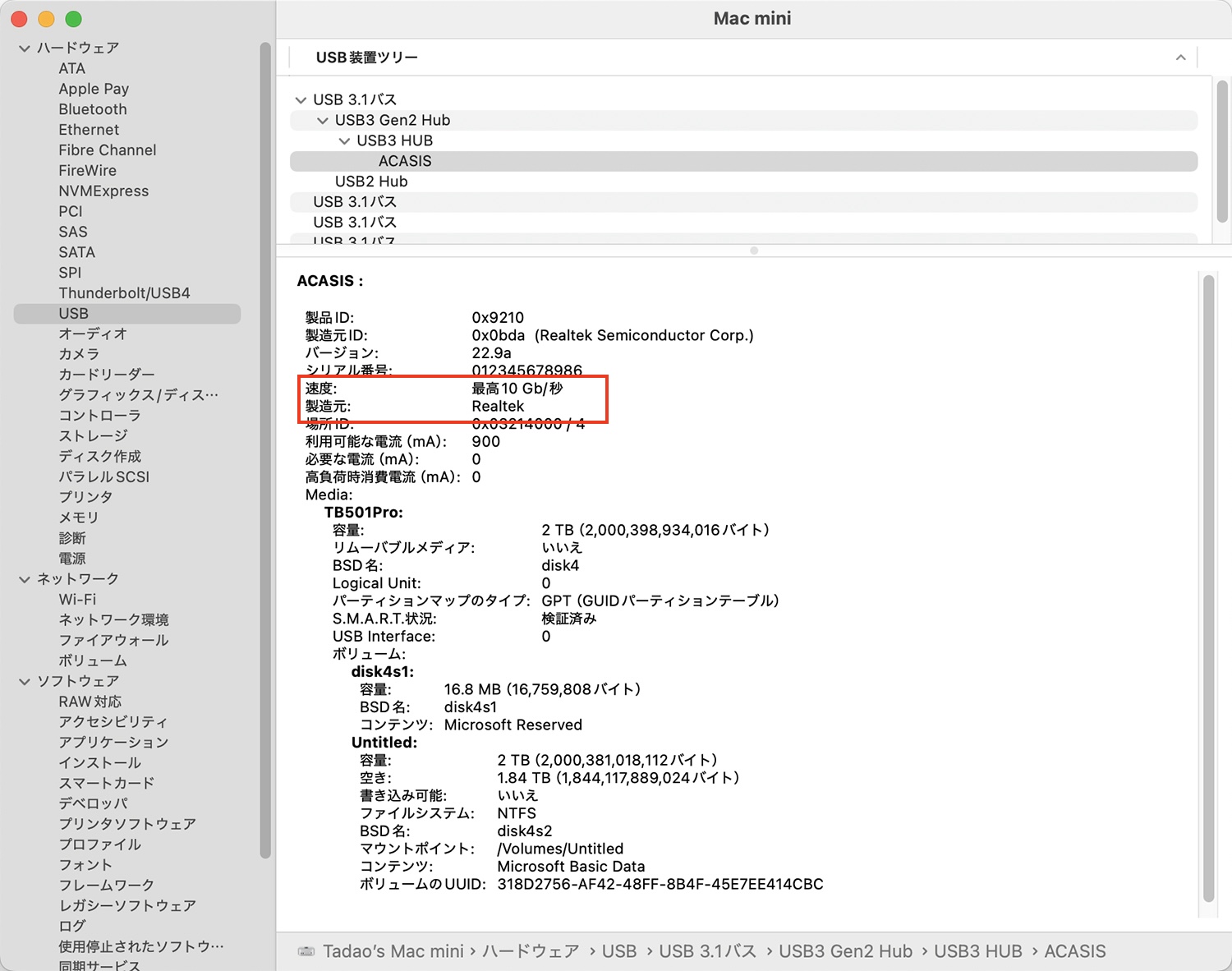Open the 電源 entry
The height and width of the screenshot is (971, 1232).
point(72,559)
